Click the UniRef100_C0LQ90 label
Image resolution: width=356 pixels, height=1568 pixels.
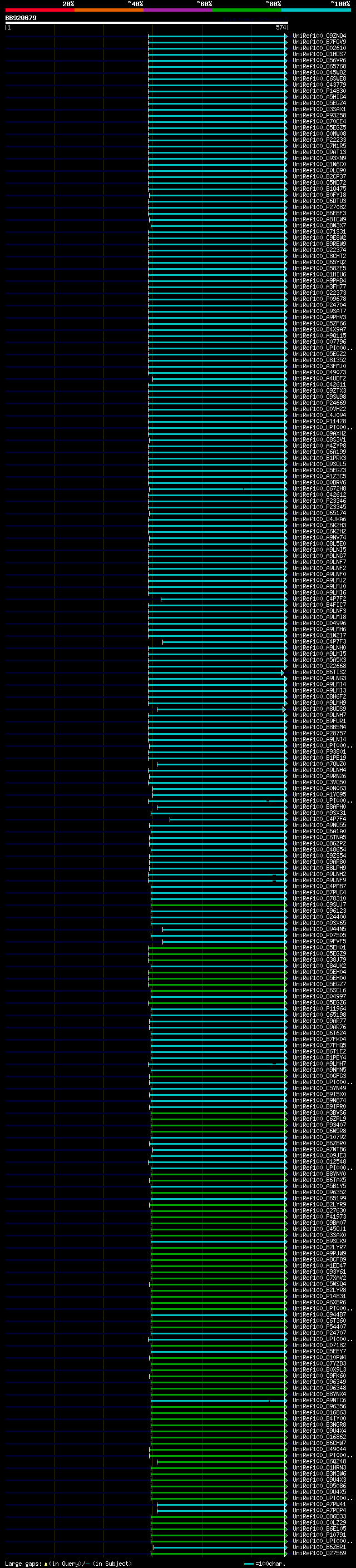(319, 170)
